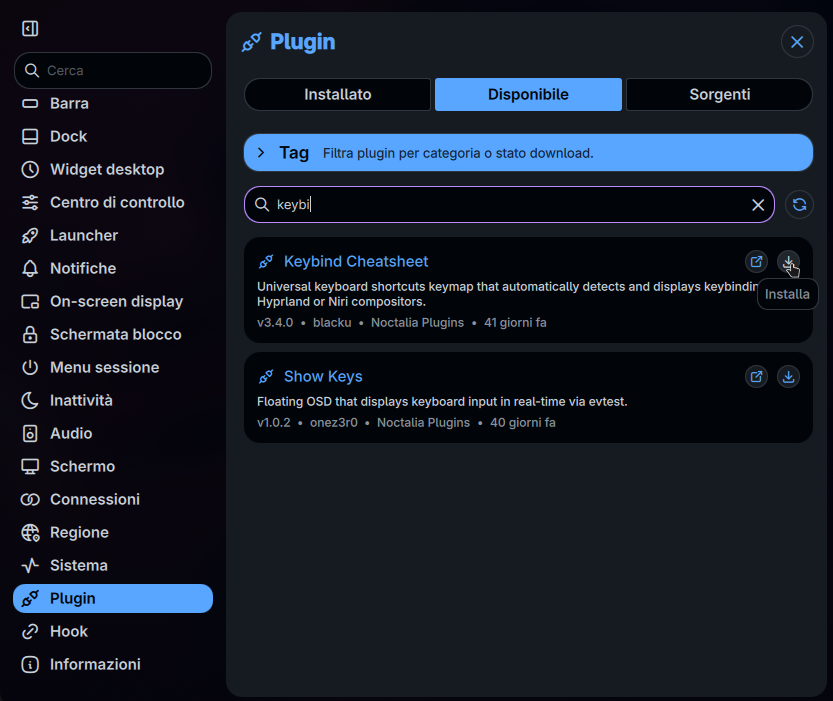This screenshot has height=701, width=833.
Task: Click the Keybind Cheatsheet title
Action: (356, 262)
